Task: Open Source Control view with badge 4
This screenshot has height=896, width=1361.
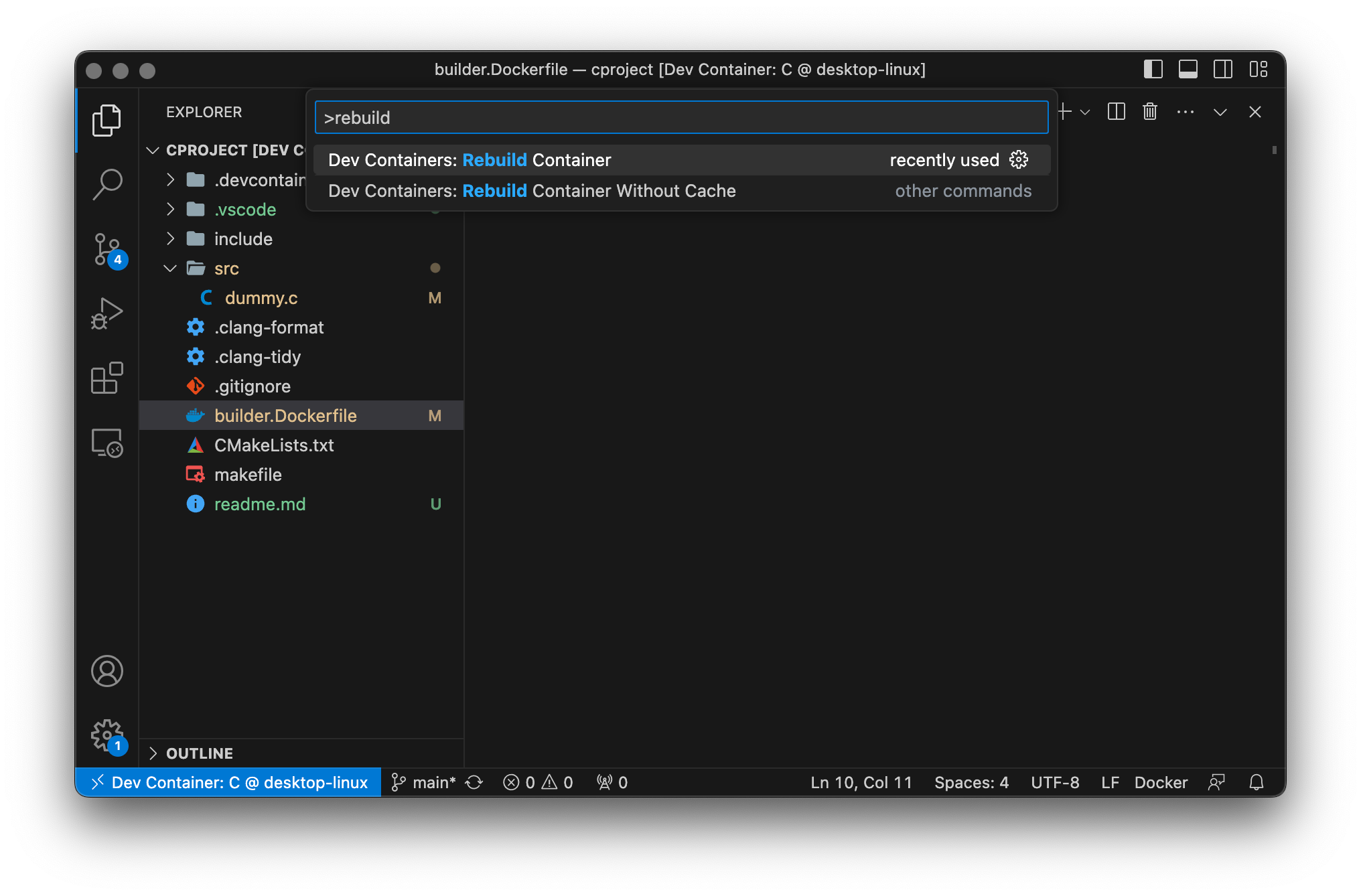Action: pos(107,249)
